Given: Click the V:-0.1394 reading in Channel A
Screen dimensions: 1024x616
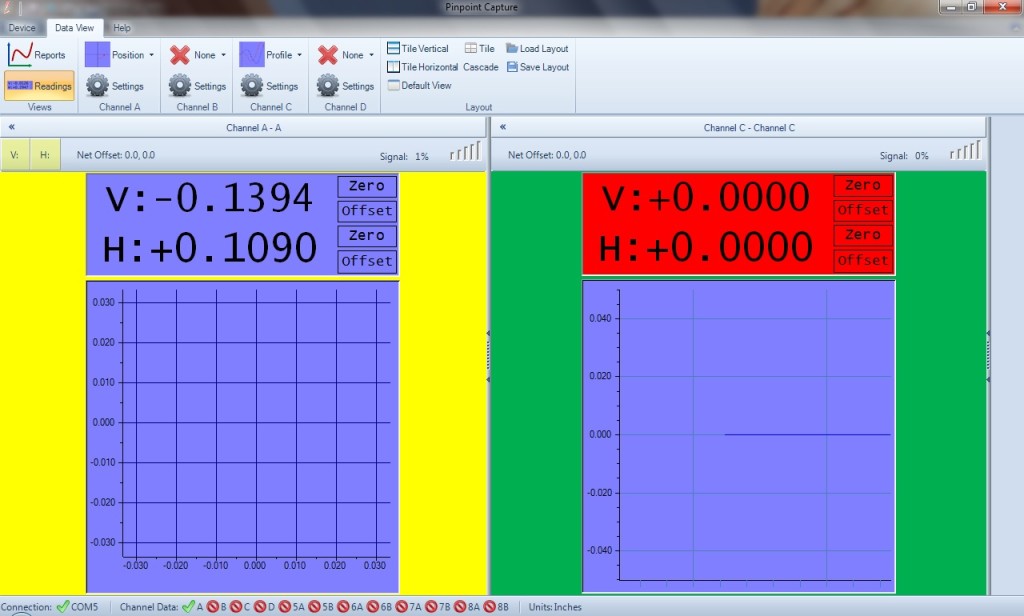Looking at the screenshot, I should [209, 198].
